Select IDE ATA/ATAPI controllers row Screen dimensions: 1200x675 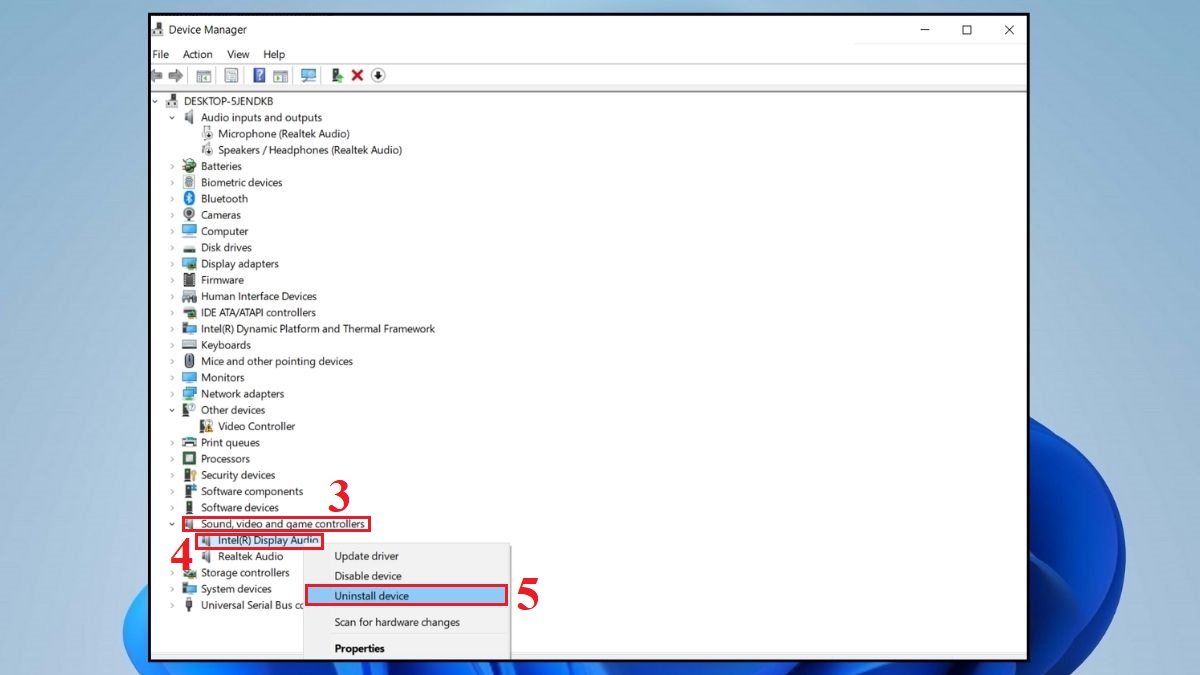(x=258, y=313)
